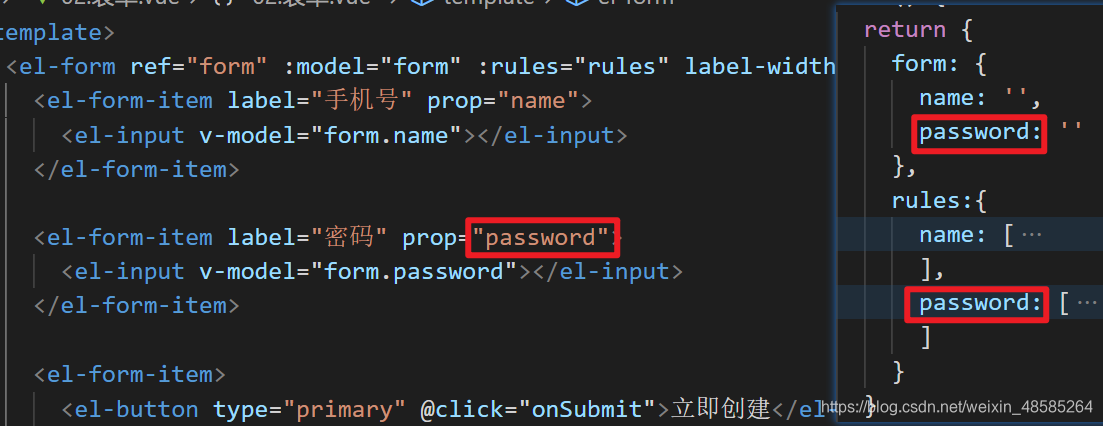
Task: Click the 立即创建 button label text
Action: coord(721,408)
